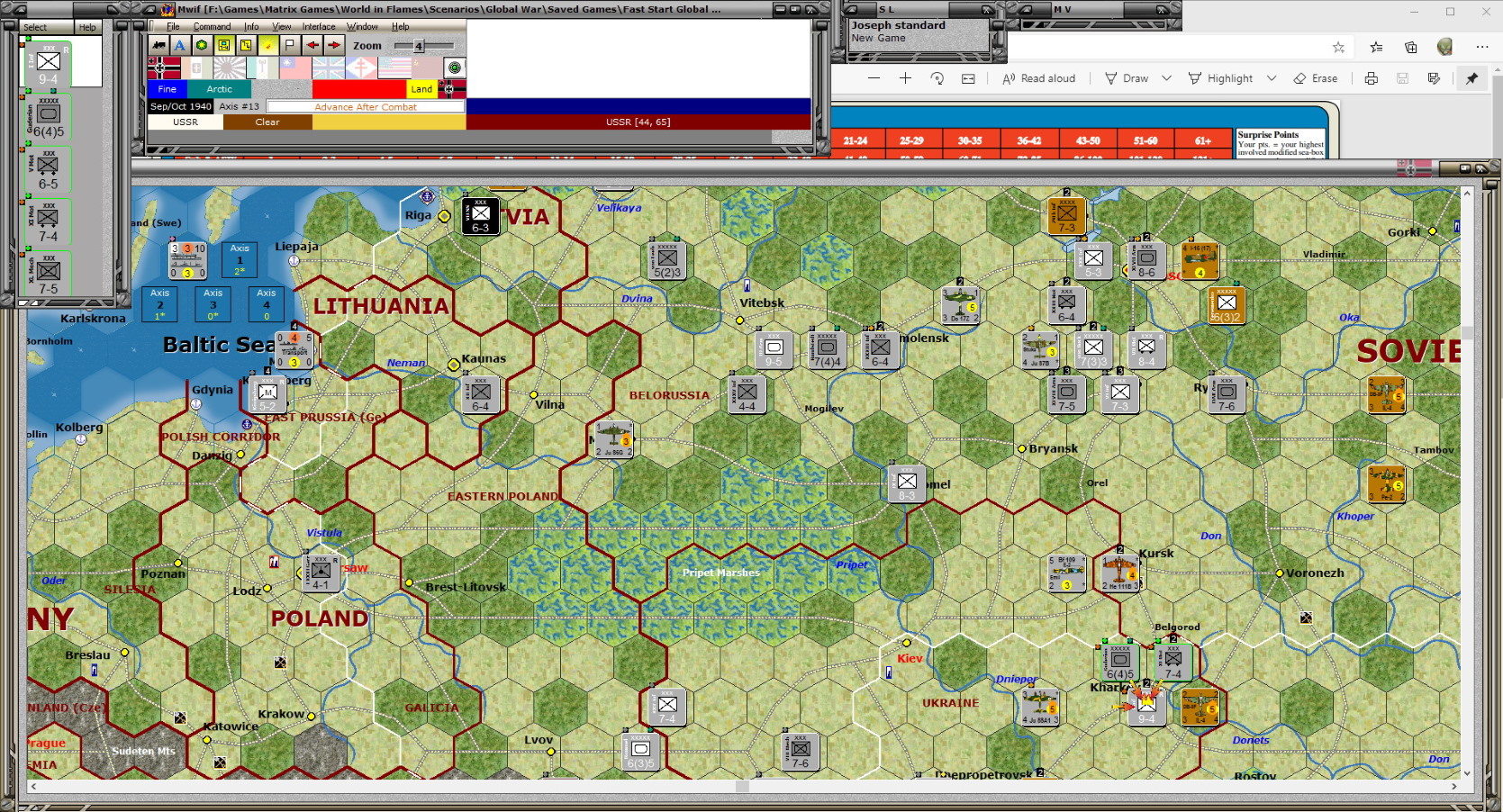Screen dimensions: 1503x812
Task: Open the View menu
Action: (282, 27)
